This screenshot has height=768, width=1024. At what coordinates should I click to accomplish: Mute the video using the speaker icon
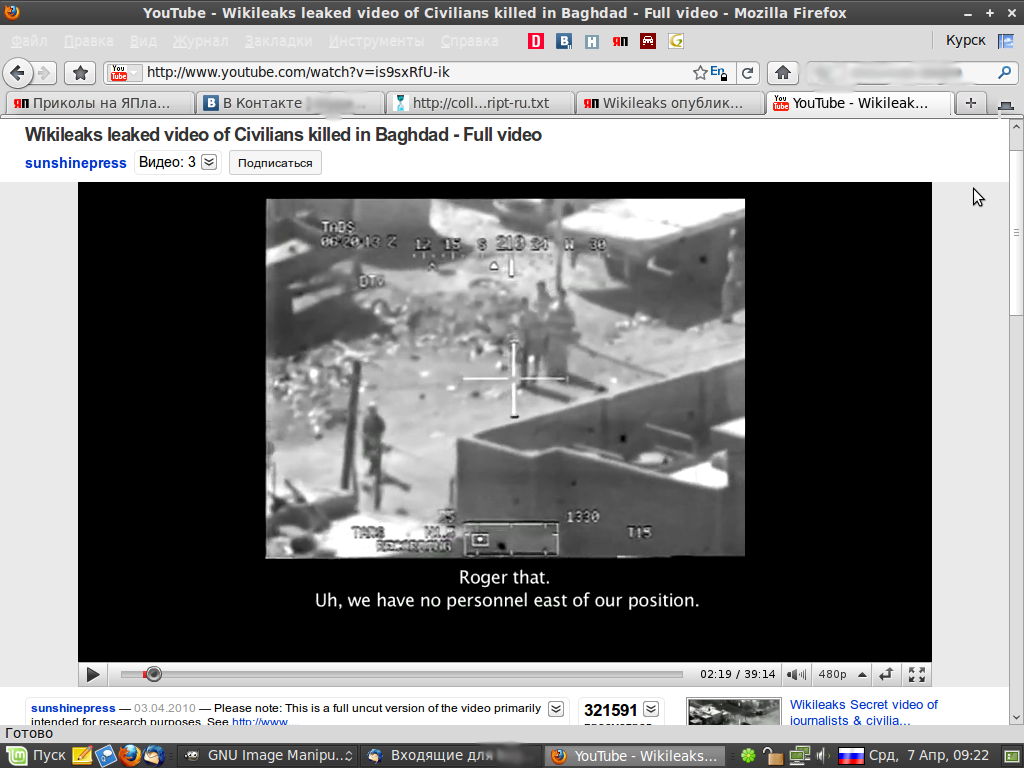[796, 675]
